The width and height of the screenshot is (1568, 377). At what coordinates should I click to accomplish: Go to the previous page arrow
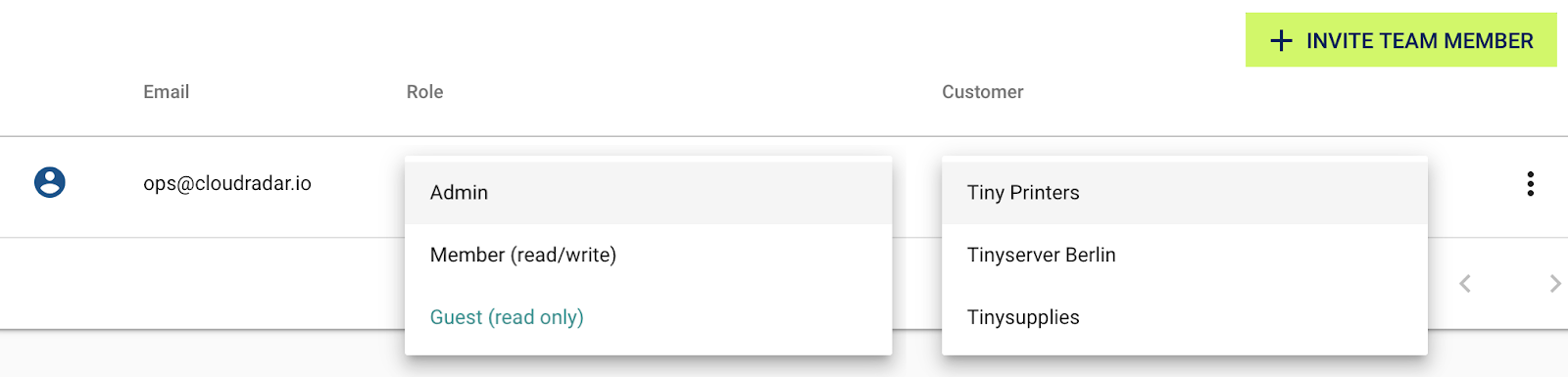click(x=1465, y=284)
